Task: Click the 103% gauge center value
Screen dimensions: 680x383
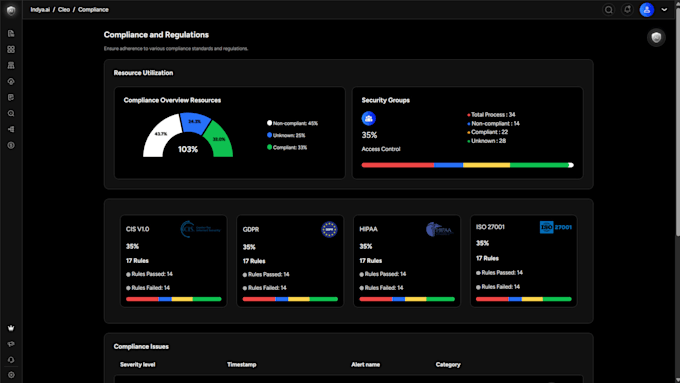Action: click(x=188, y=149)
